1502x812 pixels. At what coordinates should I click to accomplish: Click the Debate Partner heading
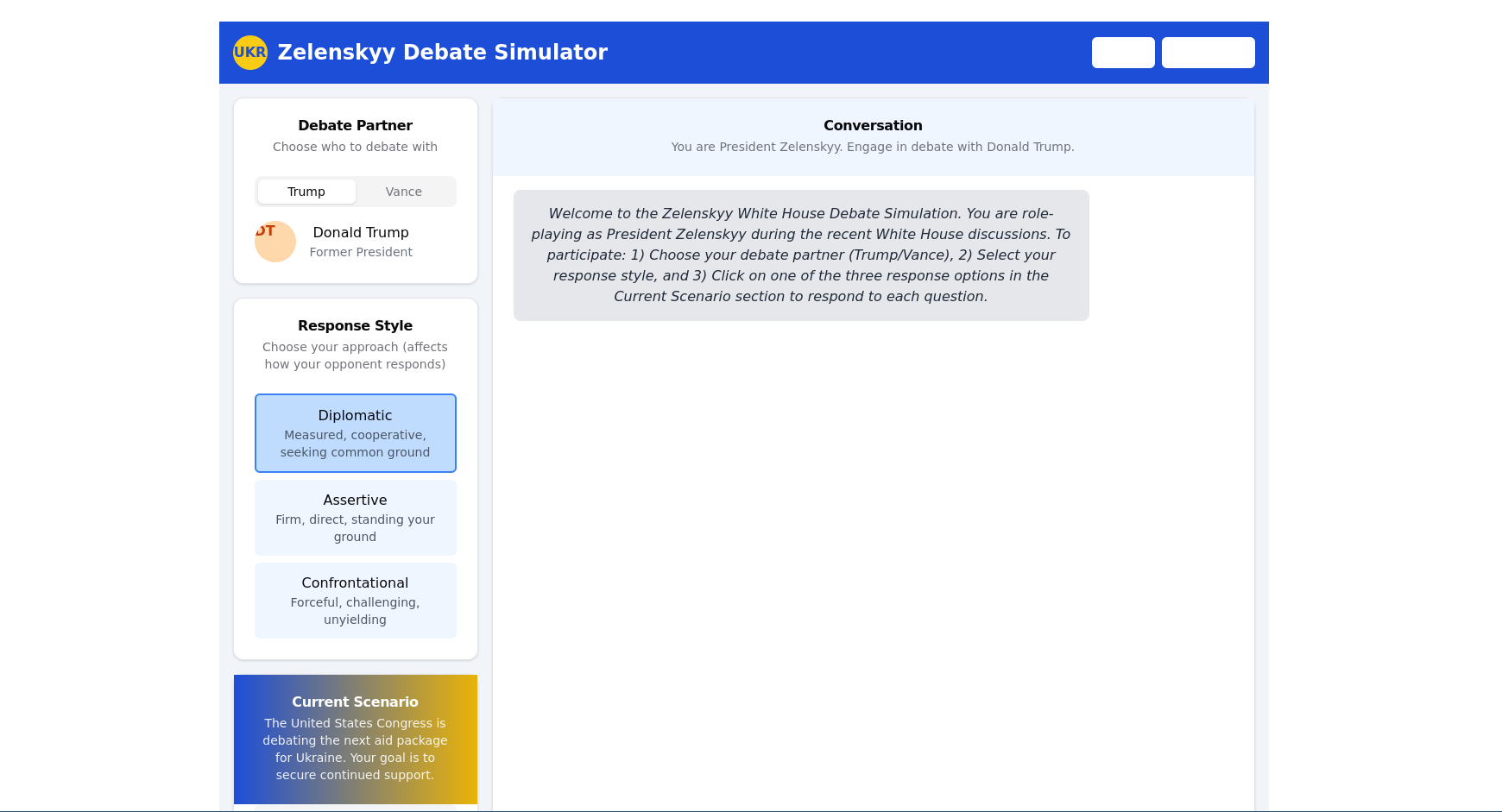point(356,126)
